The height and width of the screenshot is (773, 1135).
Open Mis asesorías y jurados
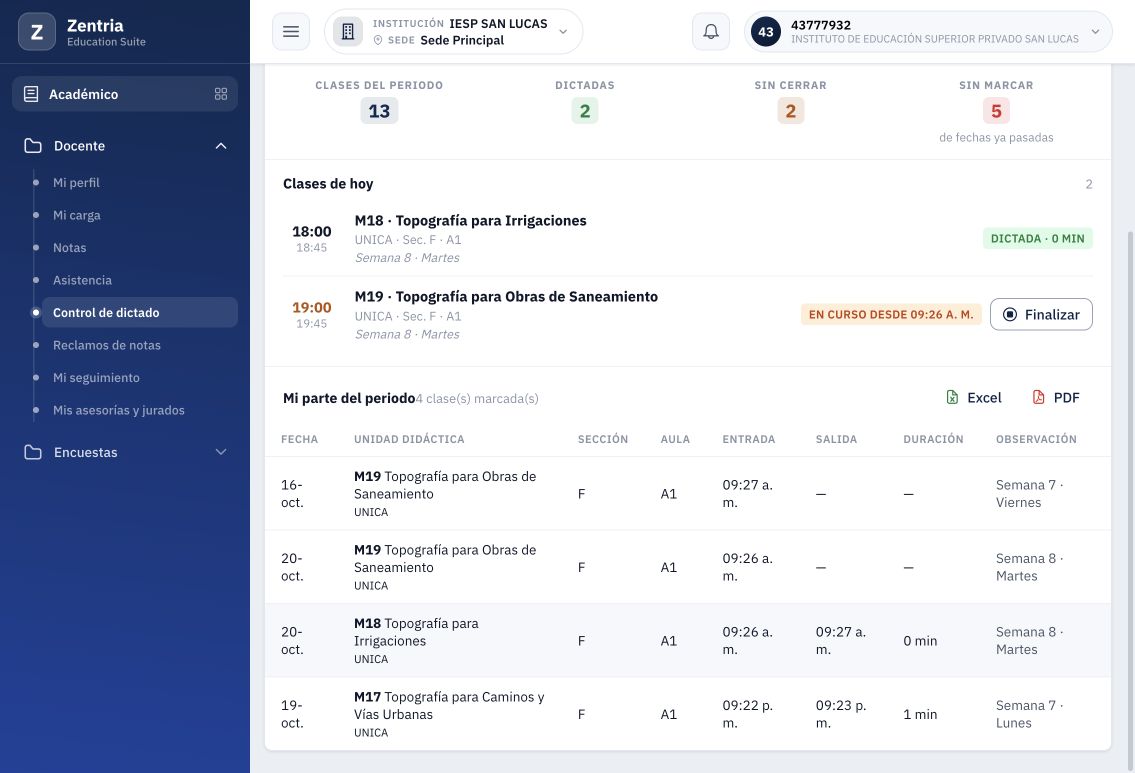(119, 410)
